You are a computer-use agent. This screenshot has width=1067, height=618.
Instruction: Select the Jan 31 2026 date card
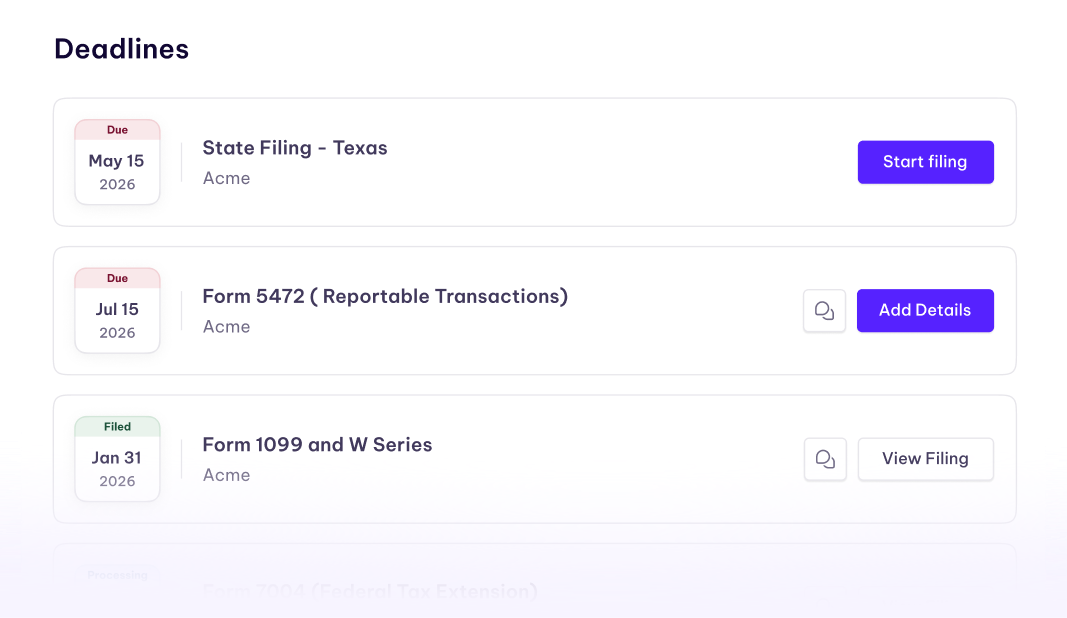tap(117, 458)
